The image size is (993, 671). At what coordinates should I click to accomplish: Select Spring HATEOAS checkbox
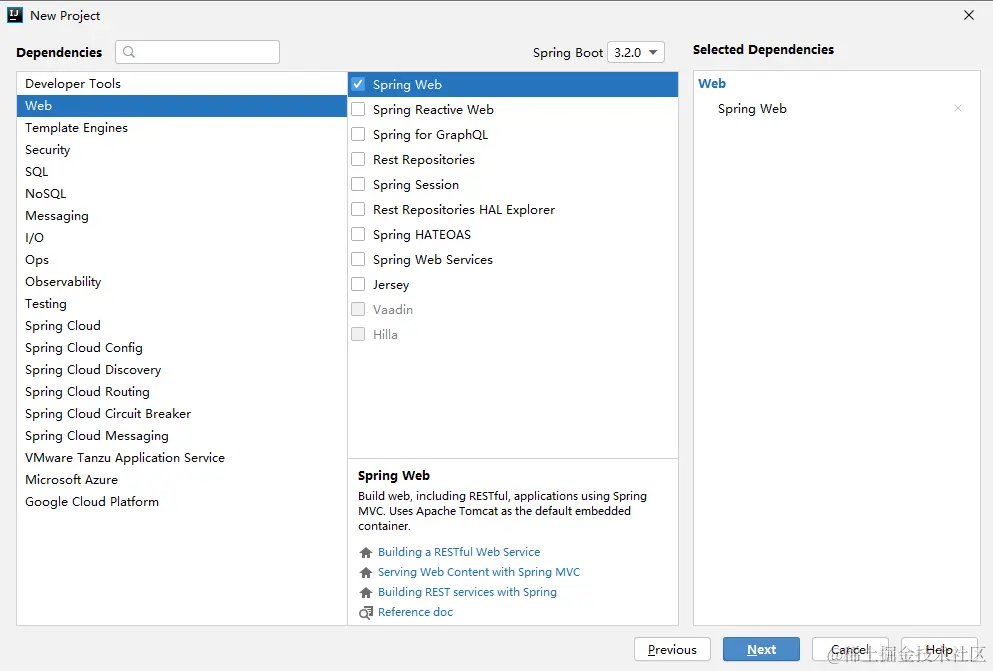tap(358, 234)
